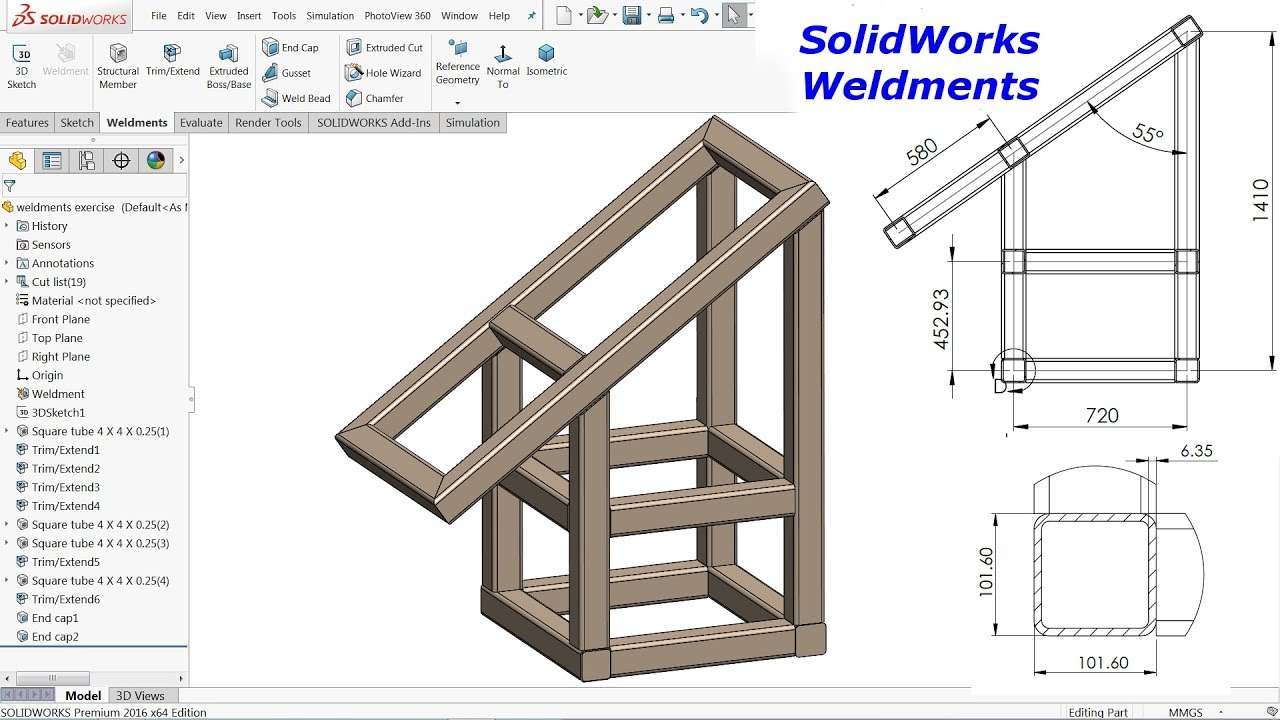Select the Model tab
This screenshot has height=720, width=1280.
pos(83,695)
